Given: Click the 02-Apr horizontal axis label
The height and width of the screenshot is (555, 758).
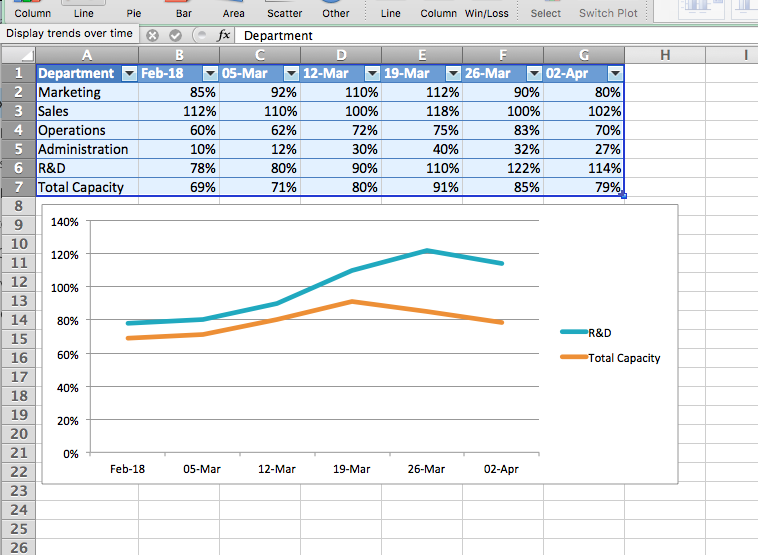Looking at the screenshot, I should point(501,469).
